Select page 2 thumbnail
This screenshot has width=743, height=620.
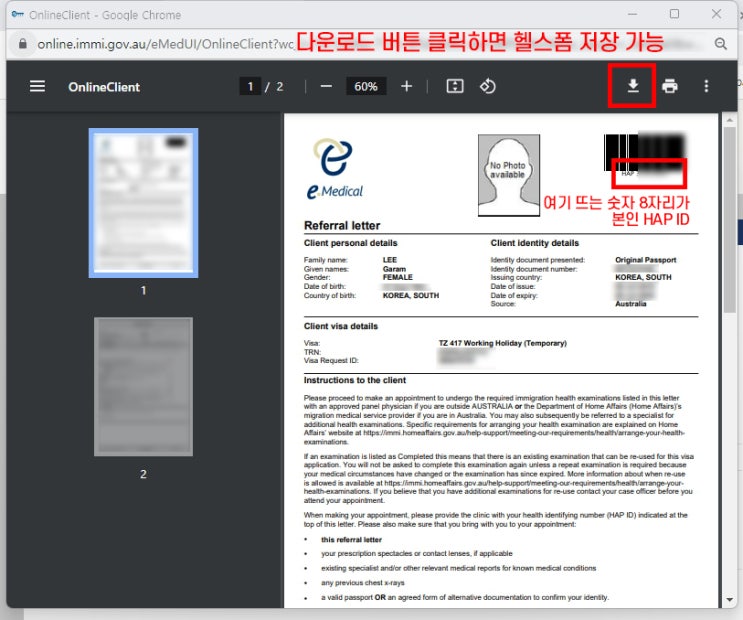point(144,386)
